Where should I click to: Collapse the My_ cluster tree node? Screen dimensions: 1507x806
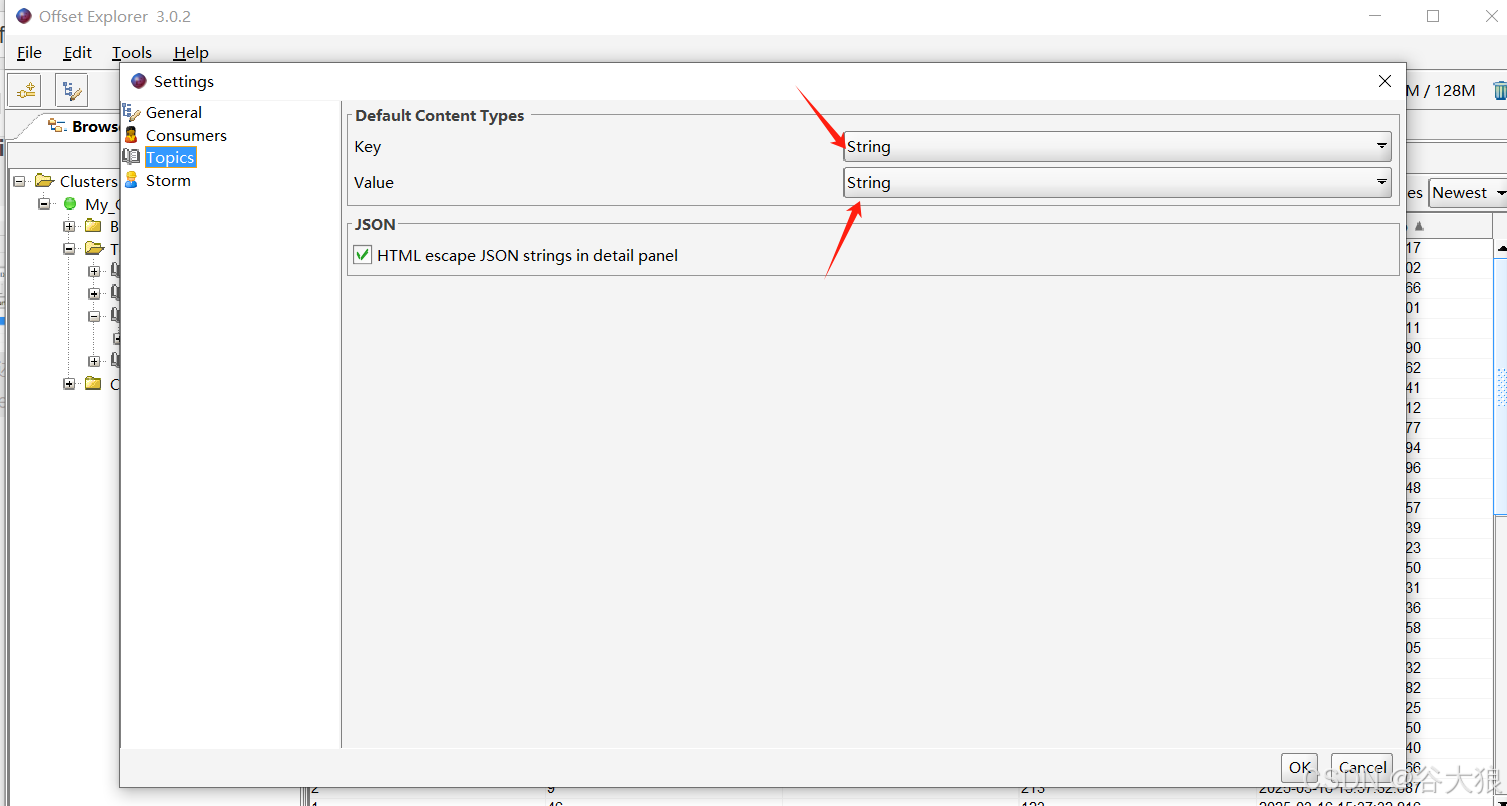point(44,204)
